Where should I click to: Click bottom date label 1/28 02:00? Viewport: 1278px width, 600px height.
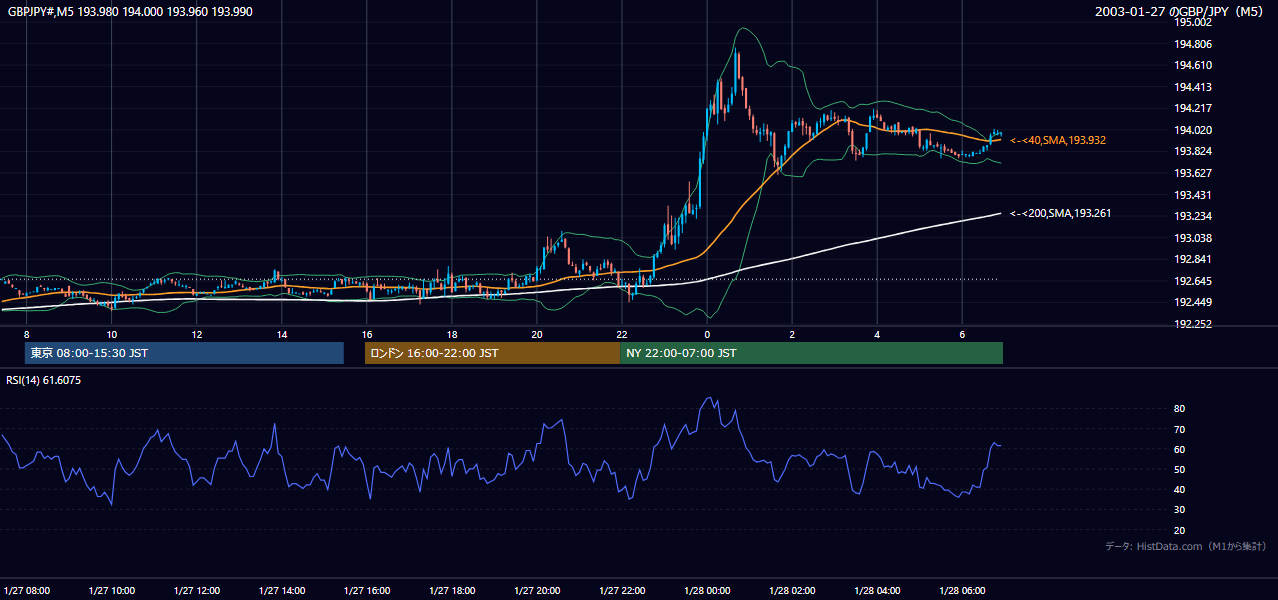pos(792,590)
